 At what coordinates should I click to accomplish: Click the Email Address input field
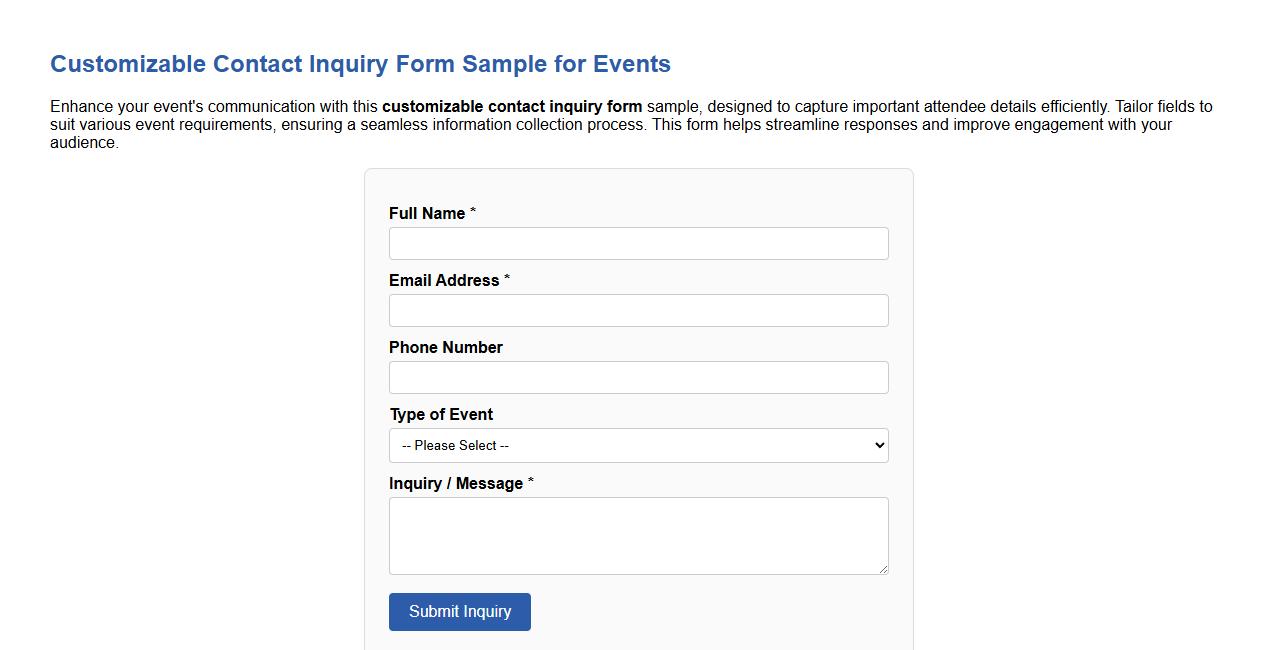point(638,310)
